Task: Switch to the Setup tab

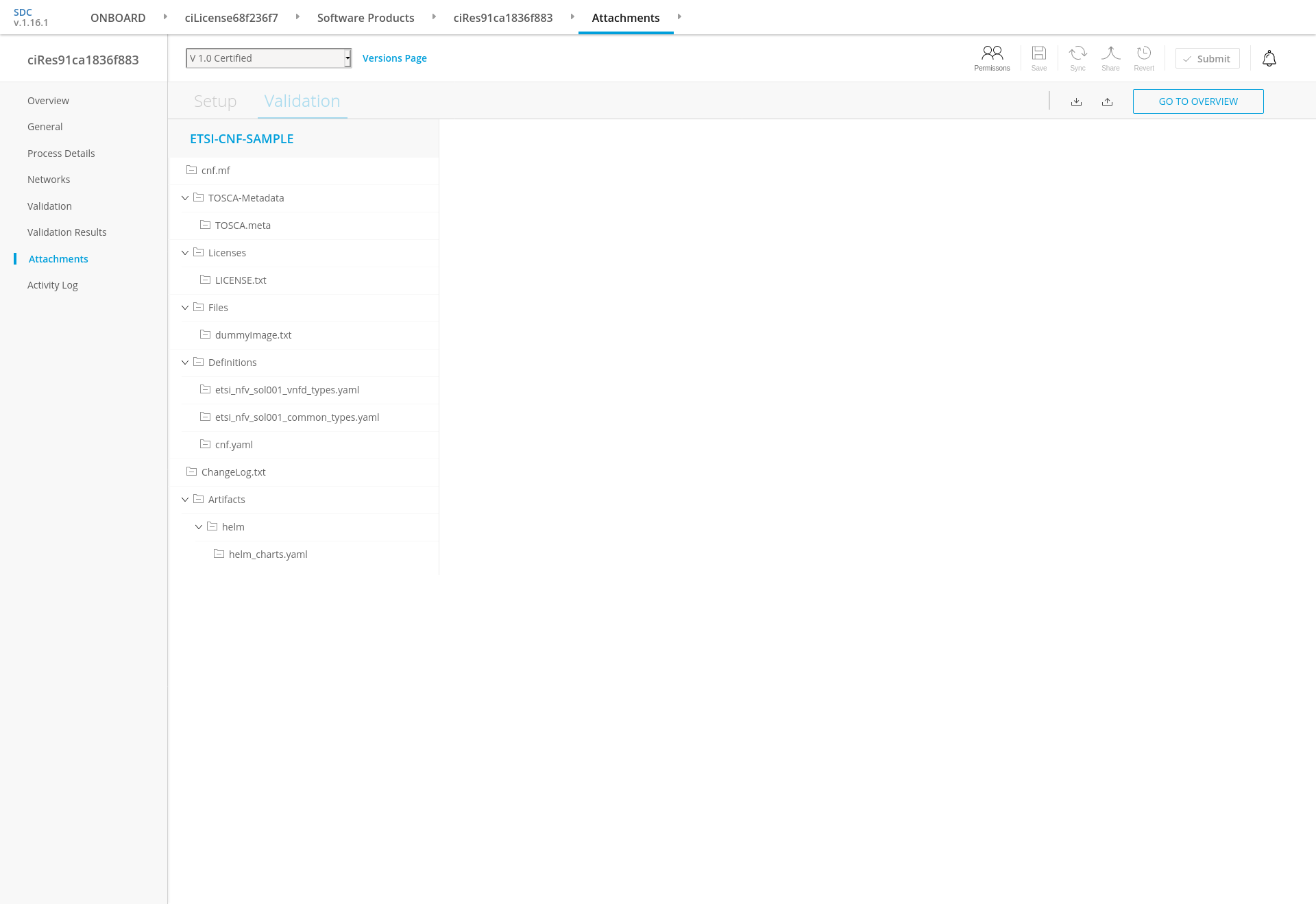Action: [215, 101]
